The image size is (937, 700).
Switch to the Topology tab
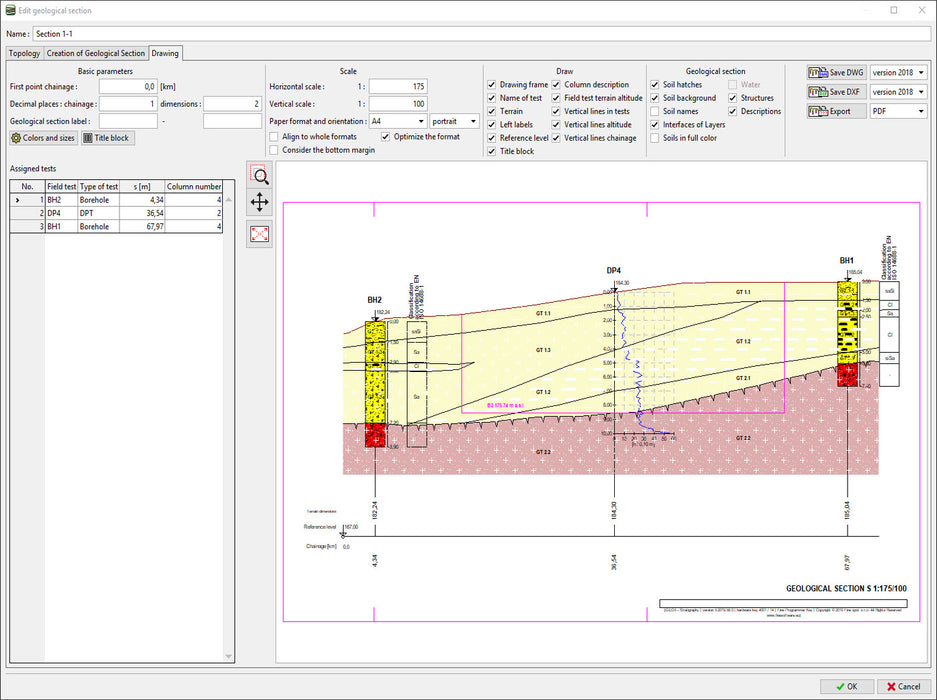point(23,53)
